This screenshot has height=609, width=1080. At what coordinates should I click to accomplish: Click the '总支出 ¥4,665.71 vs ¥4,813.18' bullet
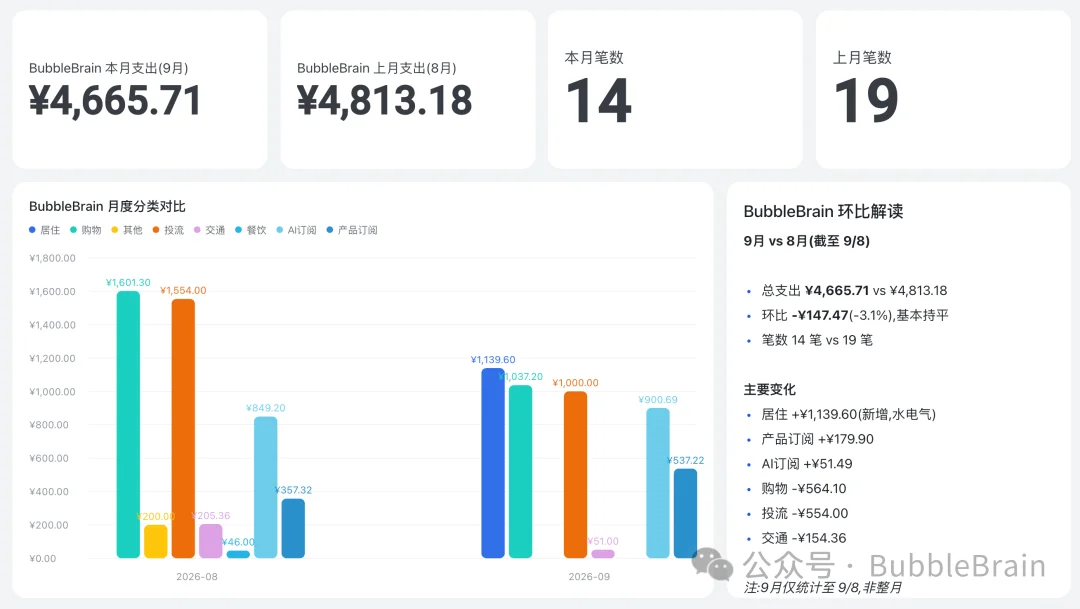(854, 291)
